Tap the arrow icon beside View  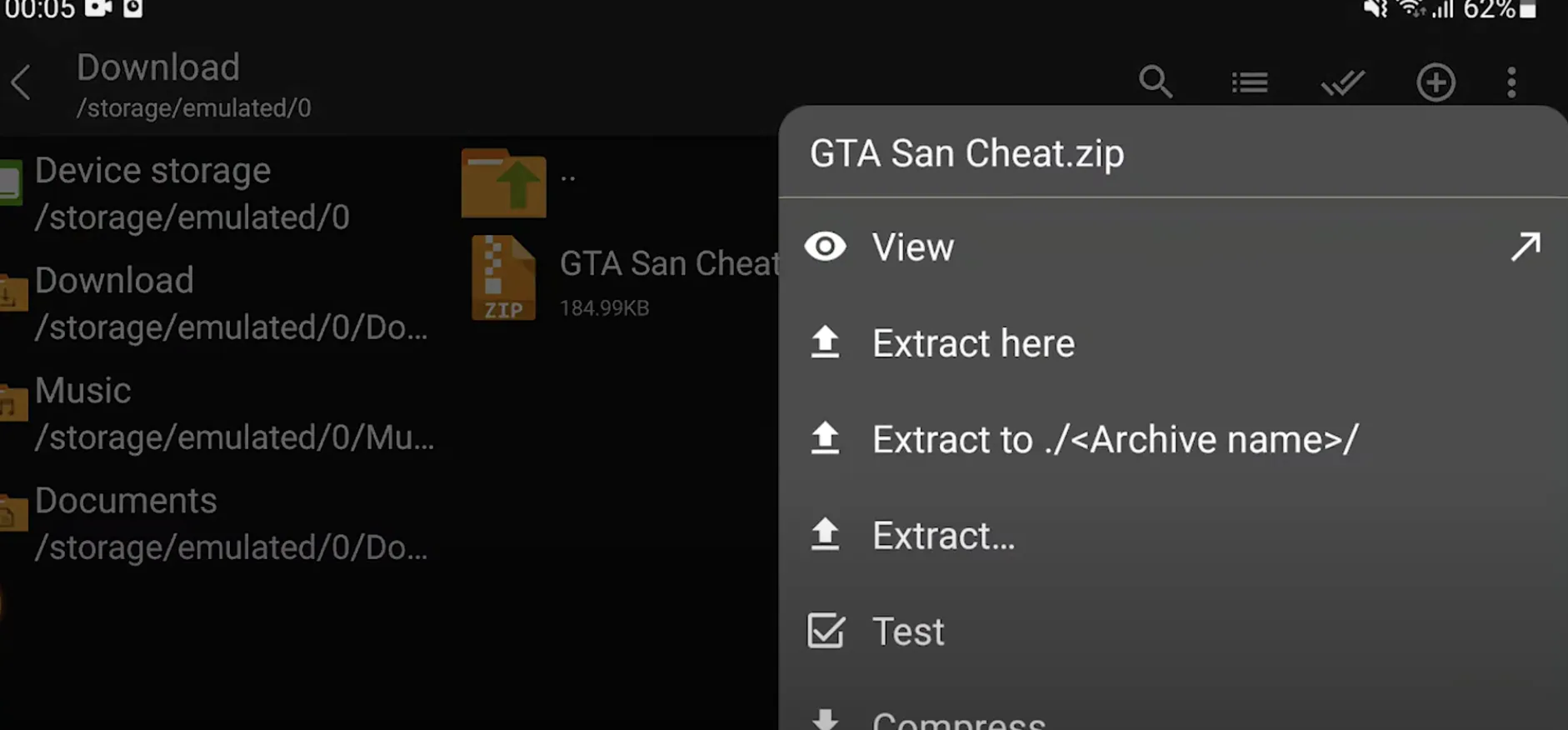(x=1526, y=247)
